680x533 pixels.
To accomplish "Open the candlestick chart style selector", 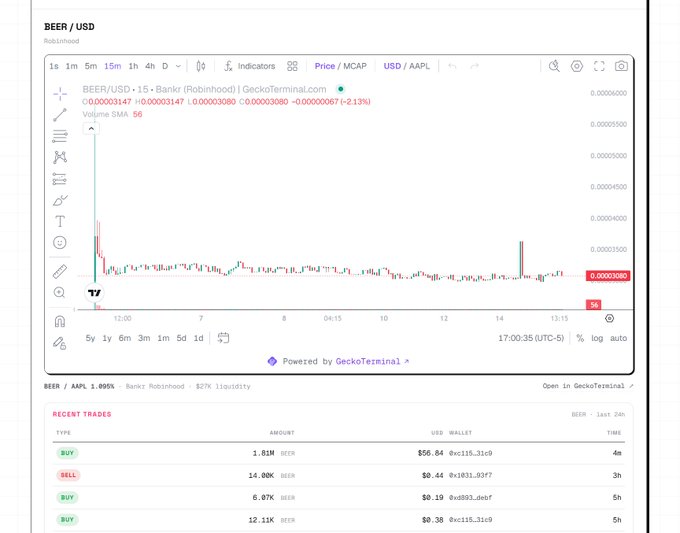I will point(201,66).
